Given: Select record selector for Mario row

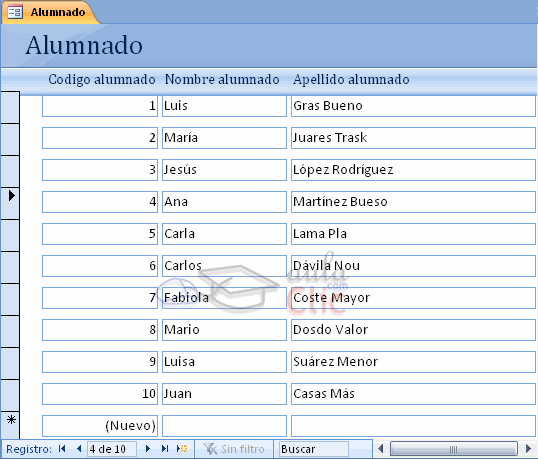Looking at the screenshot, I should tap(10, 331).
